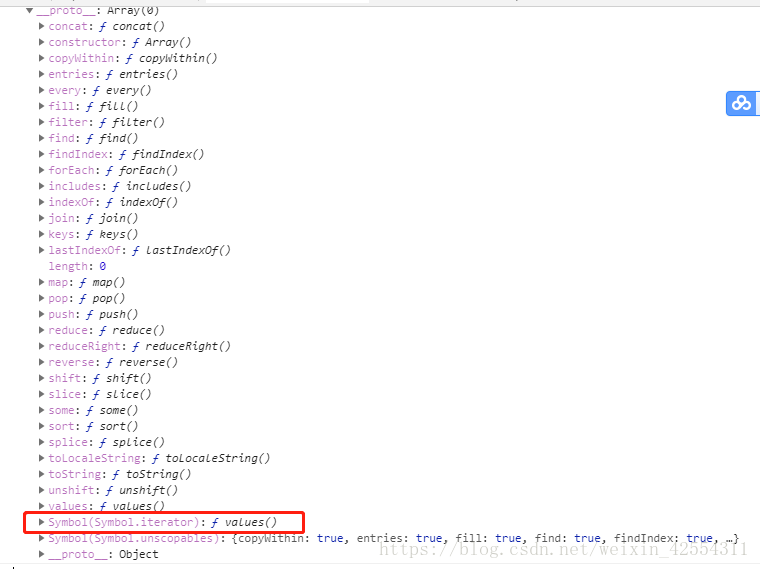Expand the join property arrow
The image size is (760, 569).
(x=42, y=218)
